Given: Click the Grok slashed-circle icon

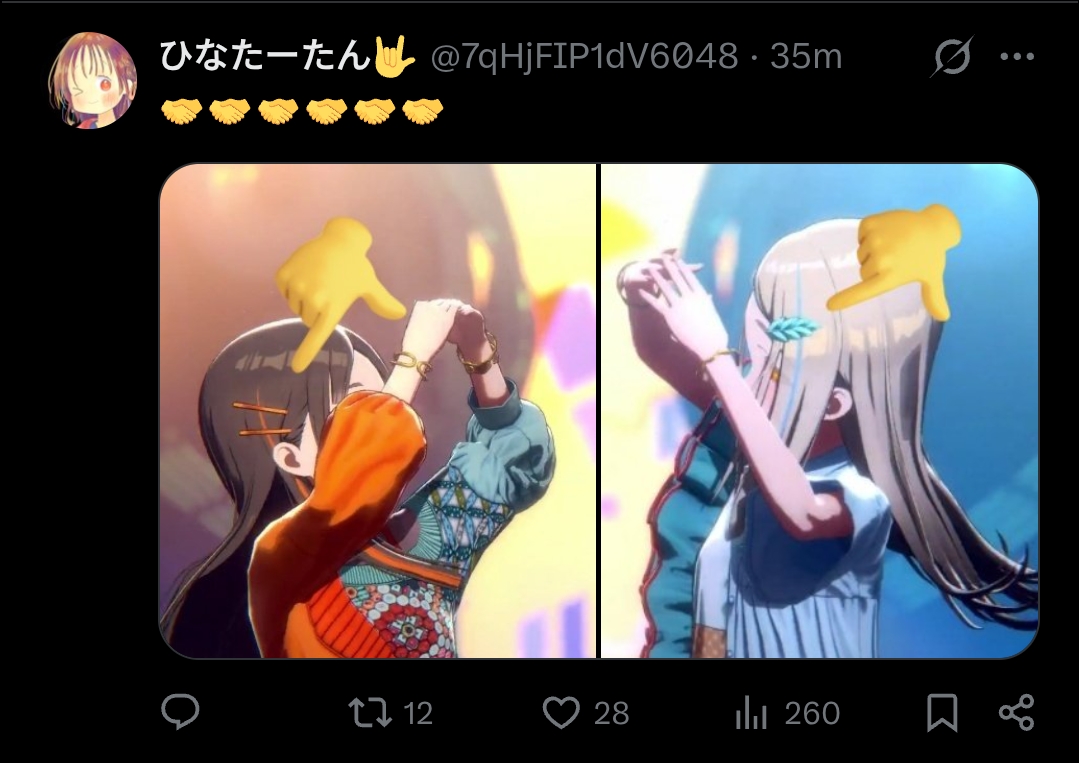Looking at the screenshot, I should pyautogui.click(x=953, y=56).
